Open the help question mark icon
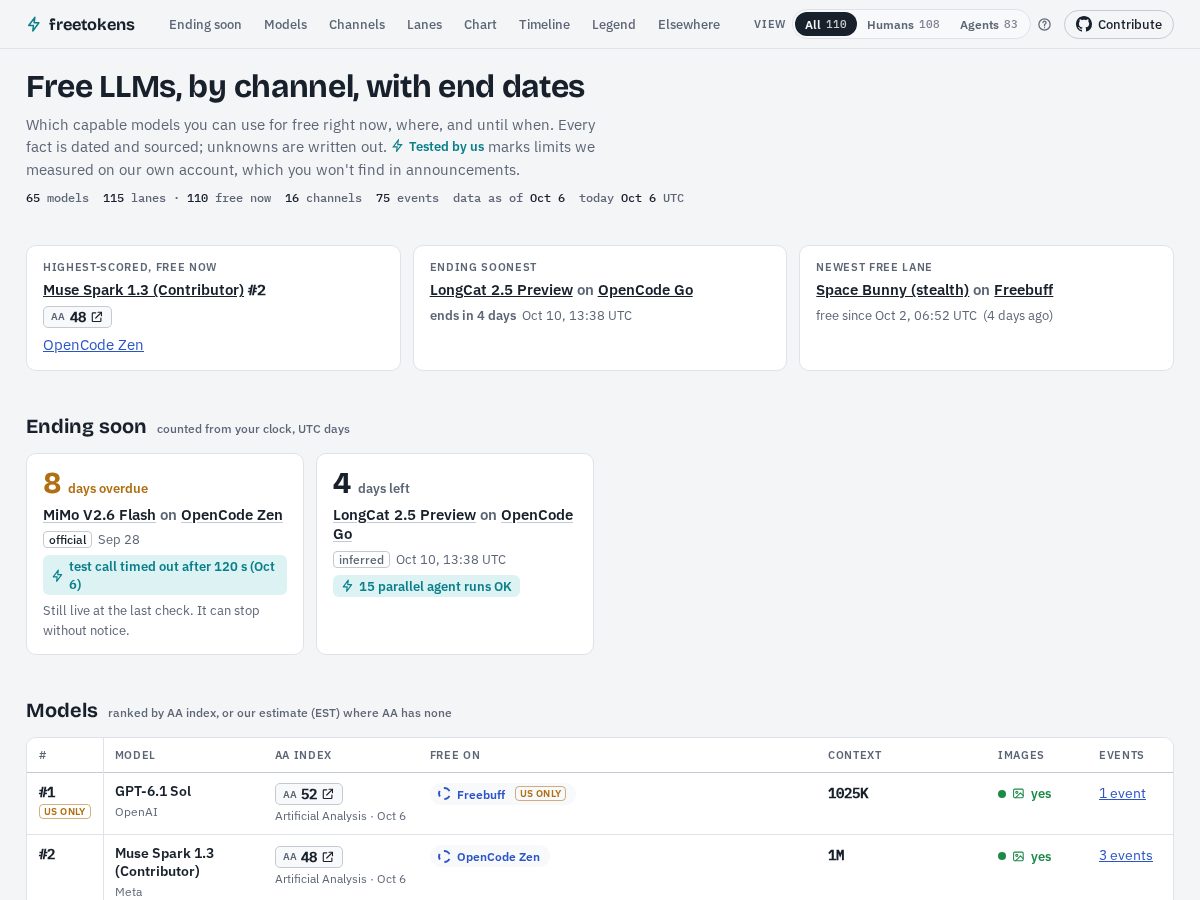 pos(1045,24)
